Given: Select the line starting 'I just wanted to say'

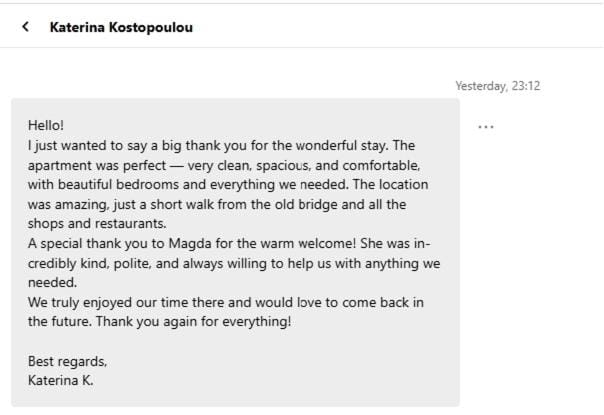Looking at the screenshot, I should (x=220, y=145).
